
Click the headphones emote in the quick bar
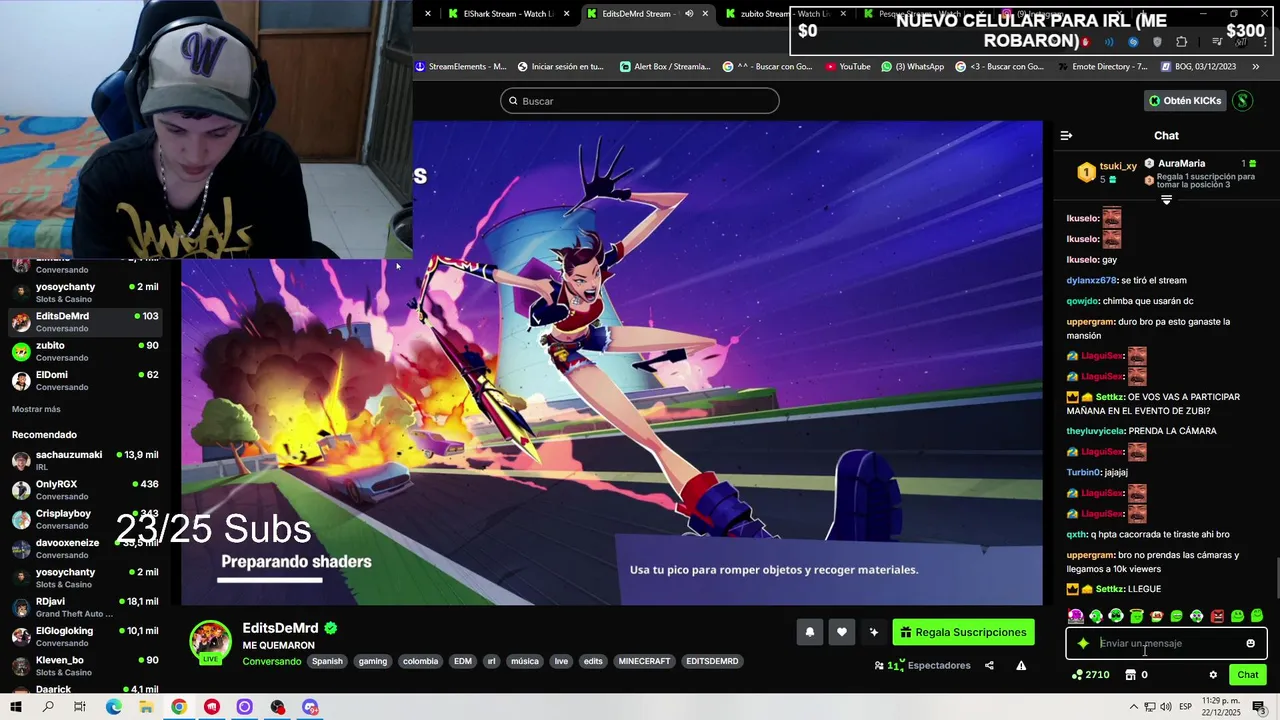[x=1116, y=616]
